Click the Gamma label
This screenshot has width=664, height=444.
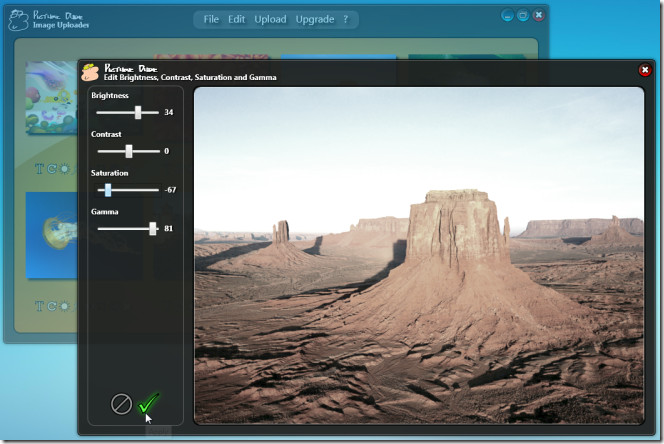coord(105,212)
